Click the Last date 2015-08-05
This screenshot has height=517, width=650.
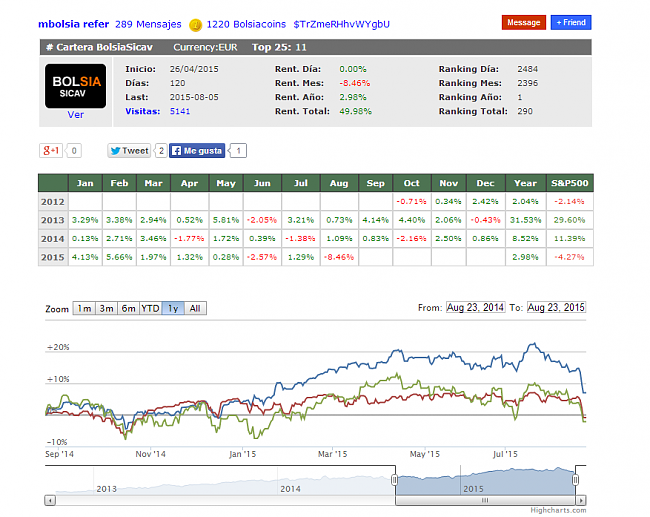[194, 97]
